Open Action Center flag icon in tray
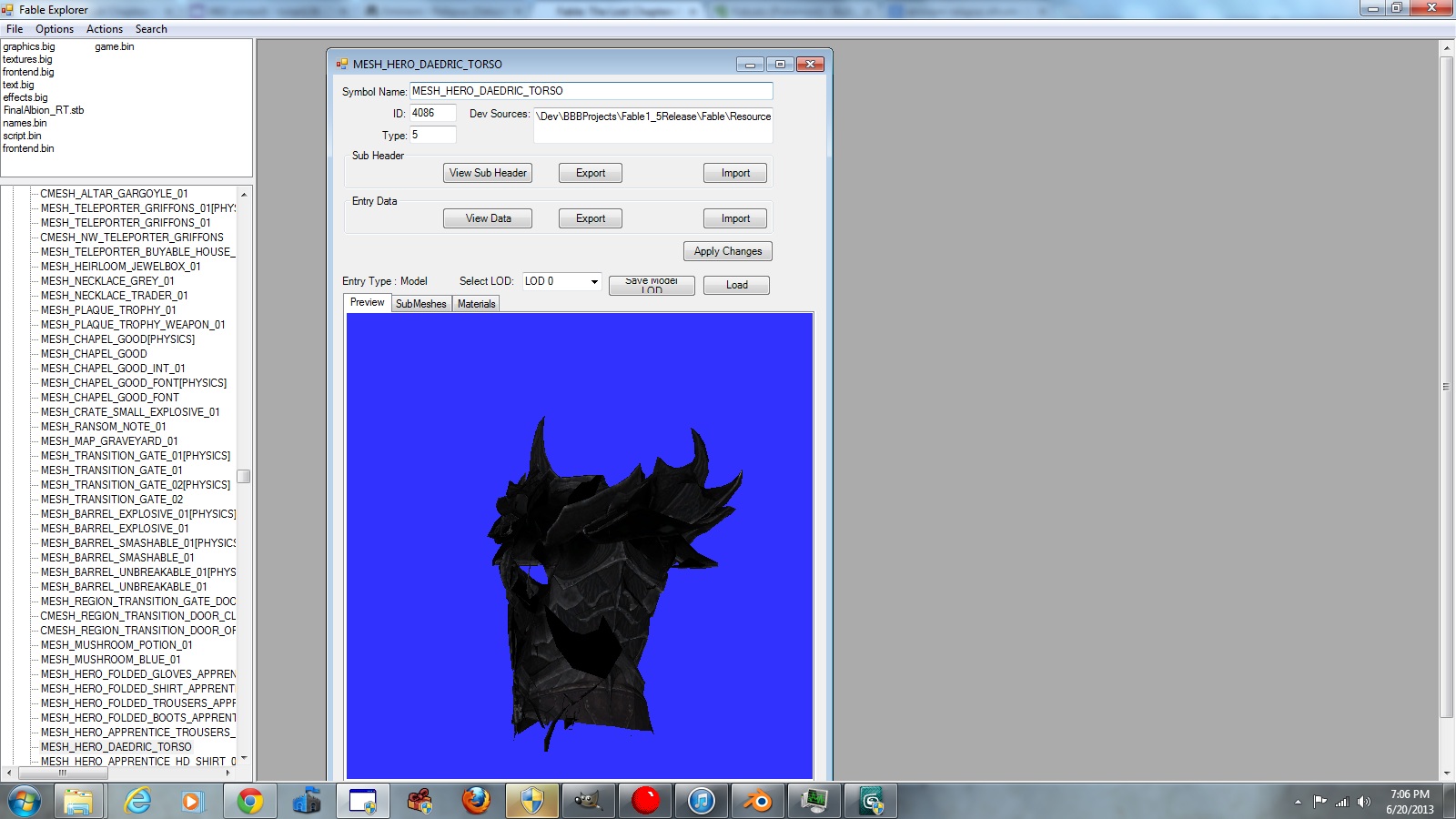Screen dimensions: 1456x819 1319,802
